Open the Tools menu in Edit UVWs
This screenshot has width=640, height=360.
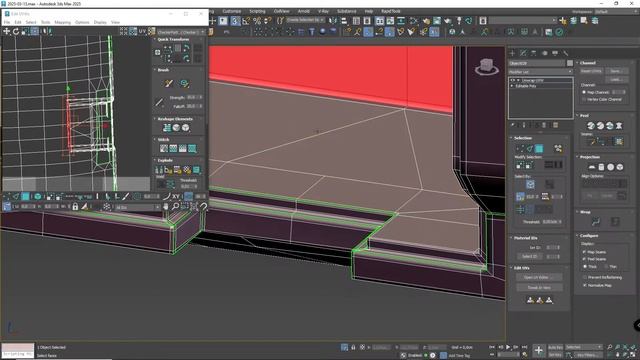point(45,22)
